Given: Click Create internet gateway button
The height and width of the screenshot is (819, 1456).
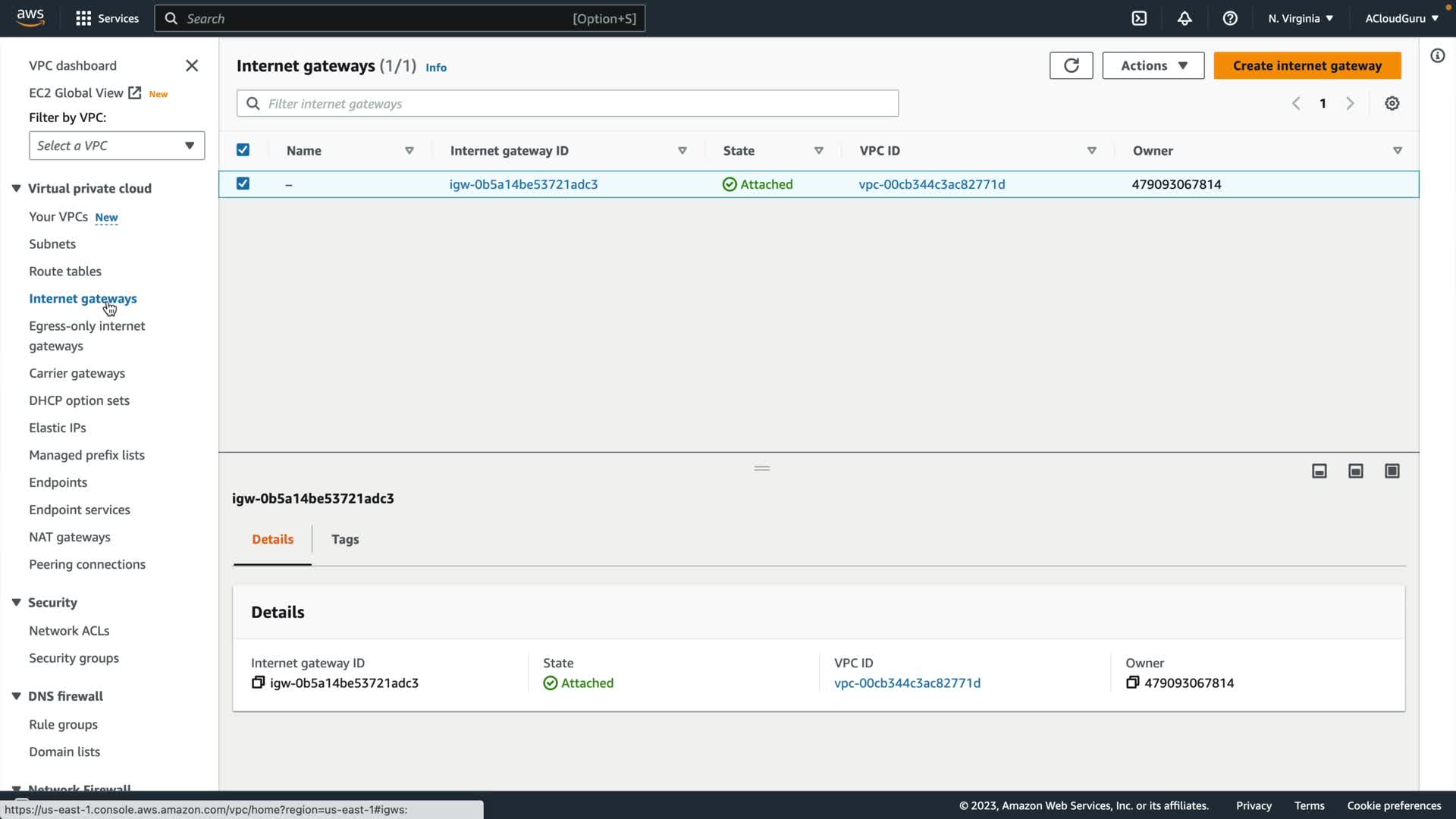Looking at the screenshot, I should 1307,65.
